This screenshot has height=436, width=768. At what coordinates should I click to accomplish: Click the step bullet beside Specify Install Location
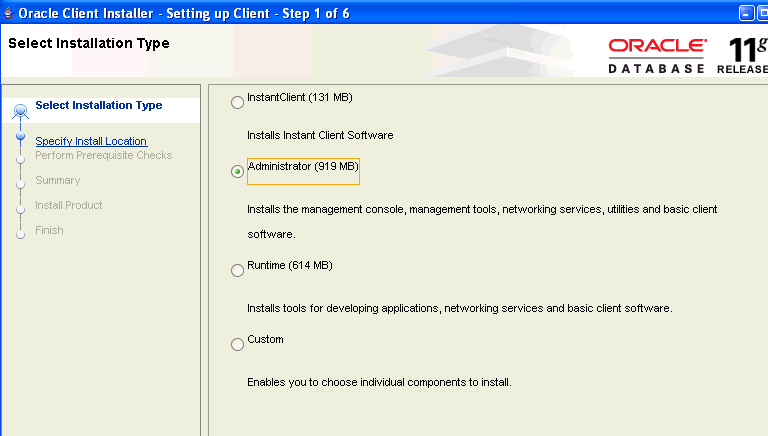pos(21,136)
